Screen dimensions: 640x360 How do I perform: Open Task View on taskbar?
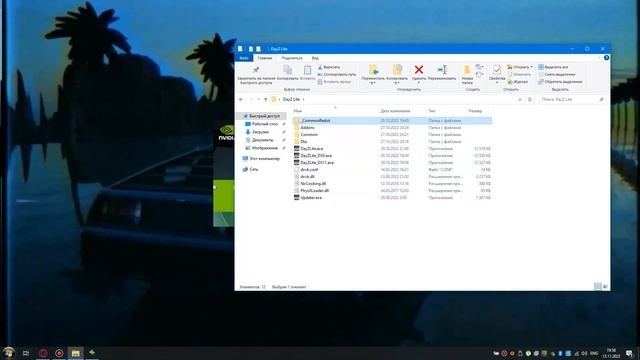(26, 353)
